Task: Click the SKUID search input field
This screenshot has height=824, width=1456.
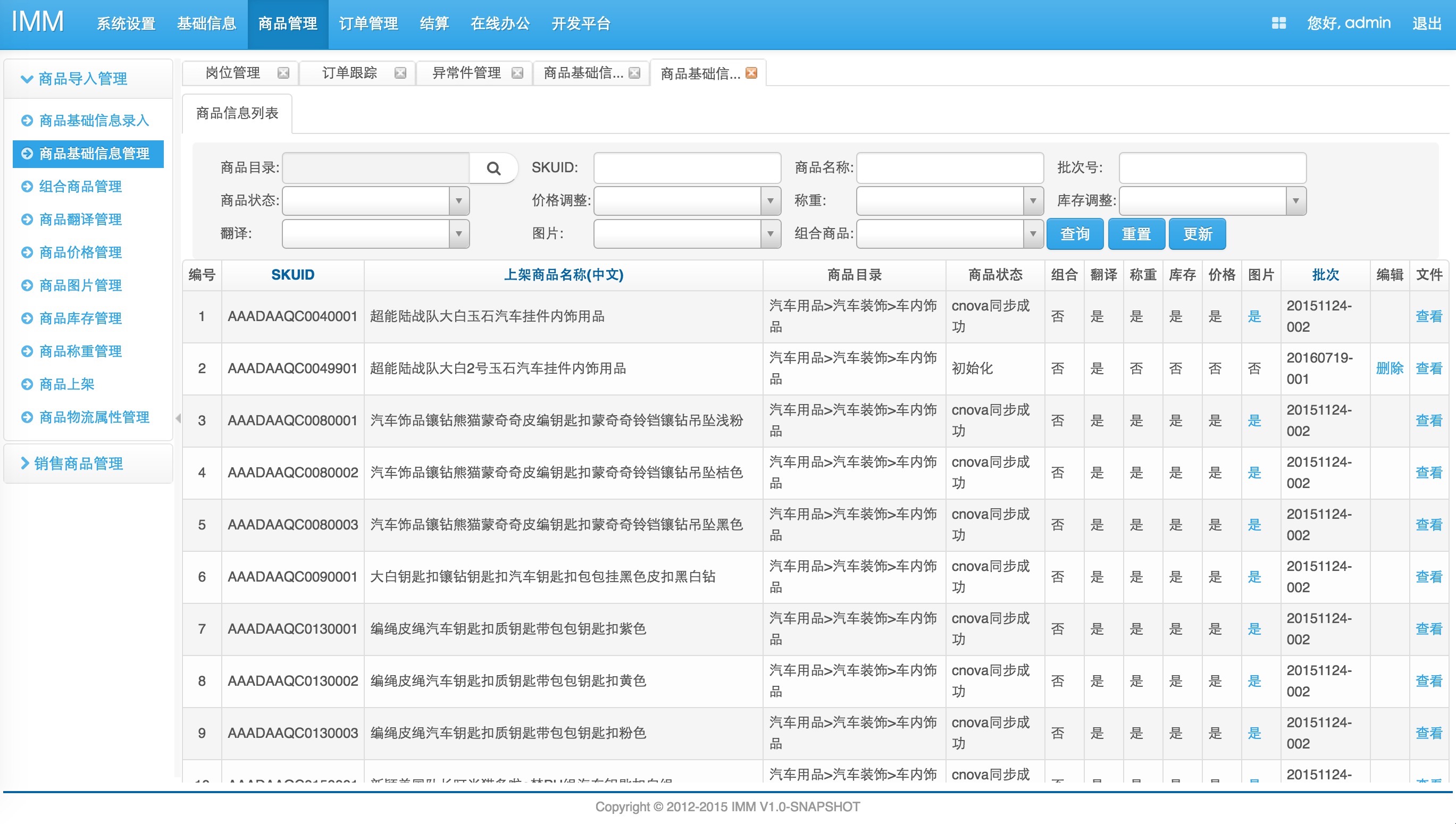Action: [x=687, y=168]
